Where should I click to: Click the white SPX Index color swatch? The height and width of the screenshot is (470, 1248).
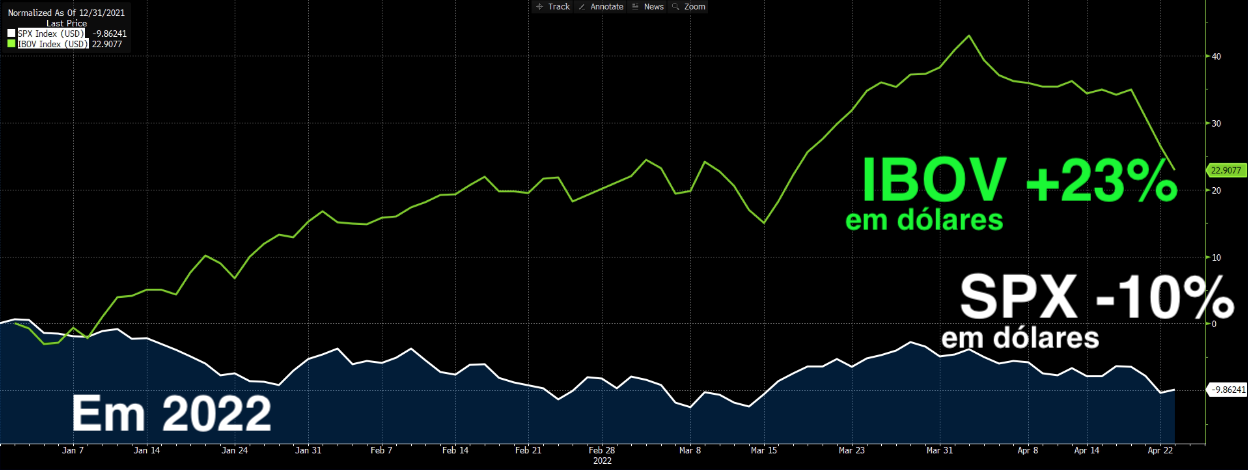pyautogui.click(x=12, y=33)
